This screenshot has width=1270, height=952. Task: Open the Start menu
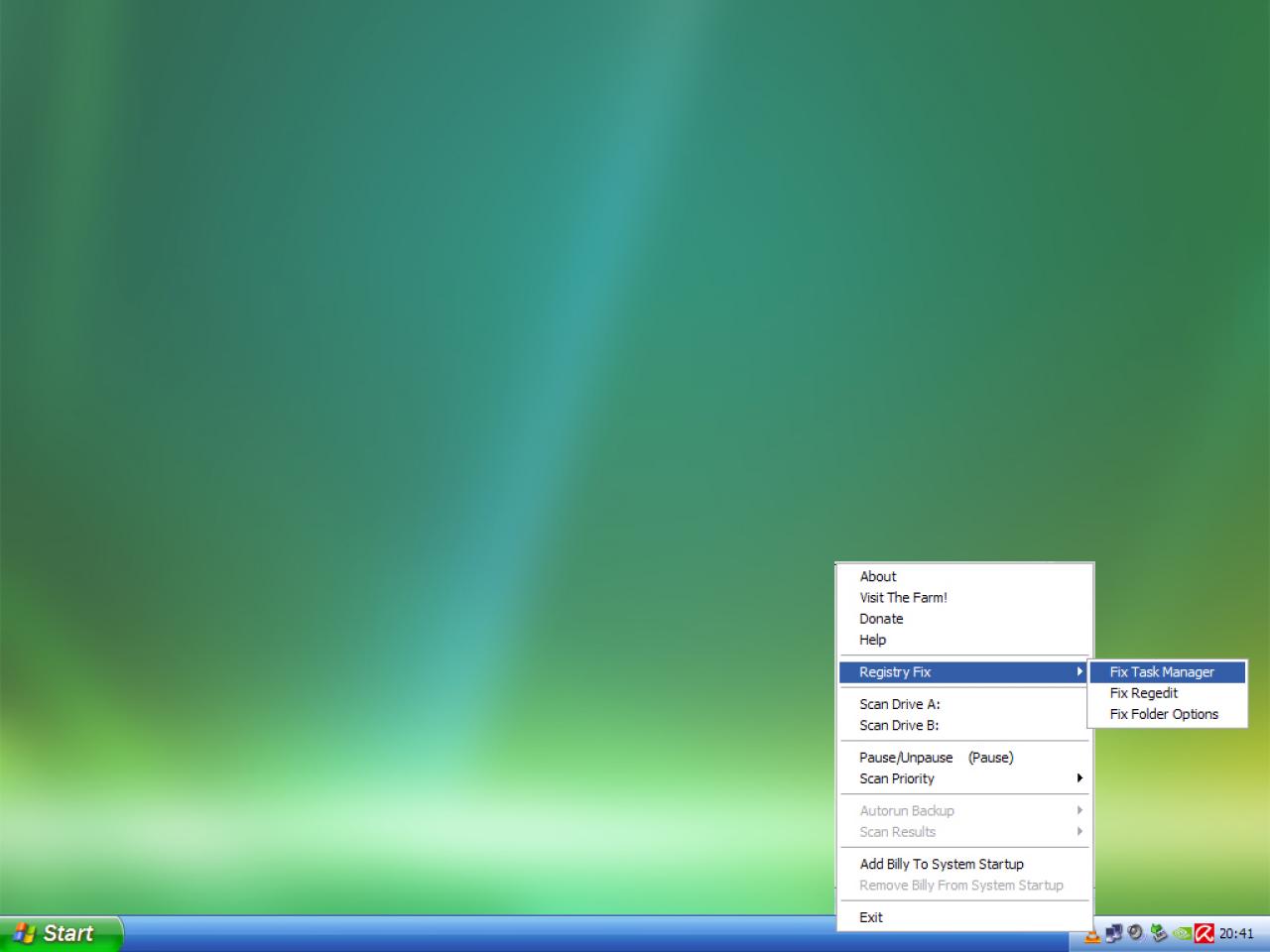coord(61,933)
